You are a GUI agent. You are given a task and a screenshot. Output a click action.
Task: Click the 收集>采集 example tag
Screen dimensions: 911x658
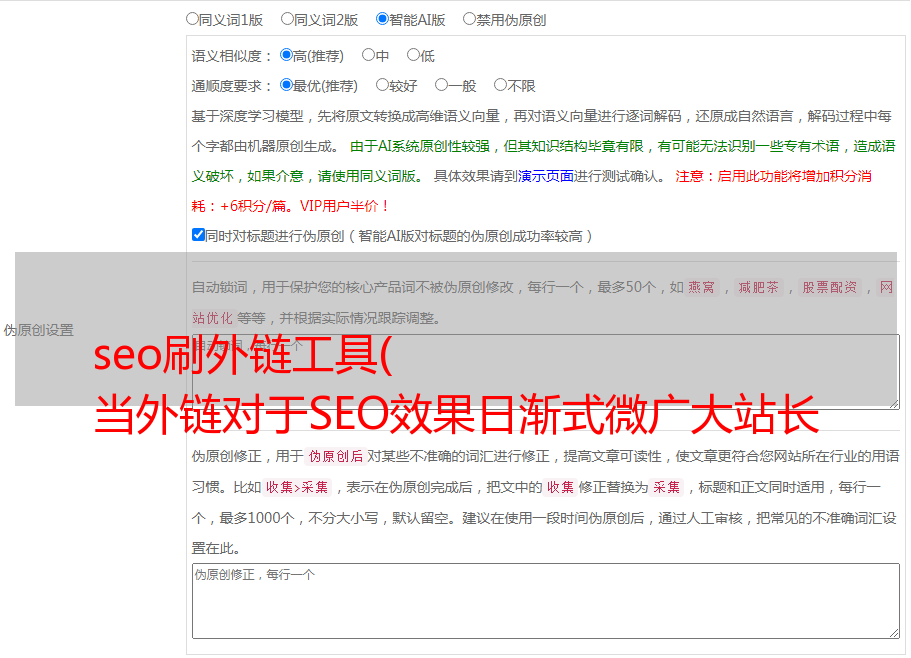click(297, 487)
